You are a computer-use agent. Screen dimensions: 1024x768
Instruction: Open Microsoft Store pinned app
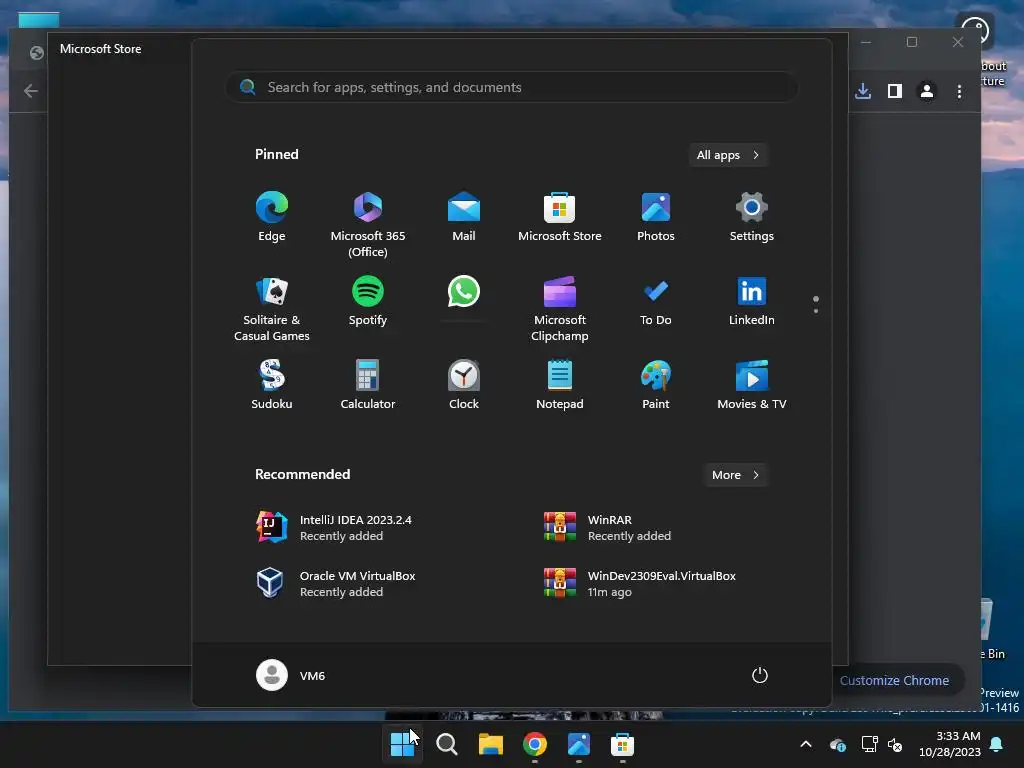click(560, 218)
